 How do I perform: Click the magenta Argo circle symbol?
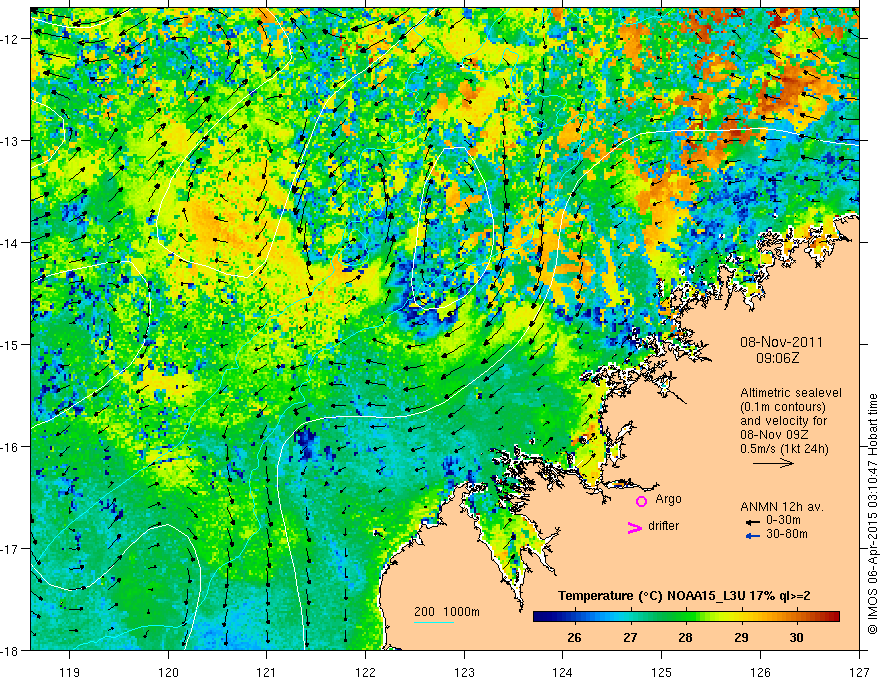coord(641,501)
